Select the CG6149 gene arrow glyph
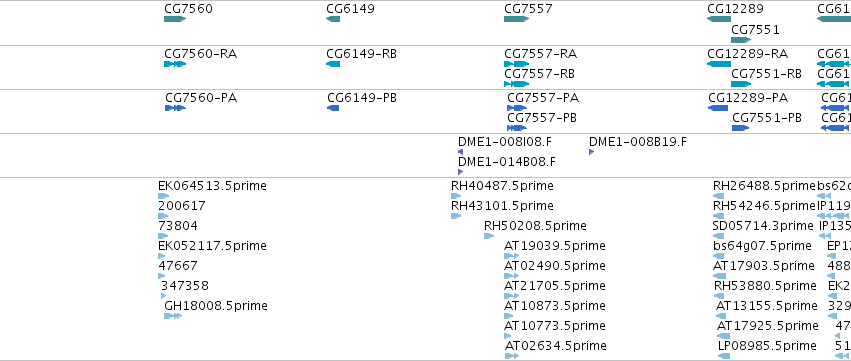 [x=333, y=19]
